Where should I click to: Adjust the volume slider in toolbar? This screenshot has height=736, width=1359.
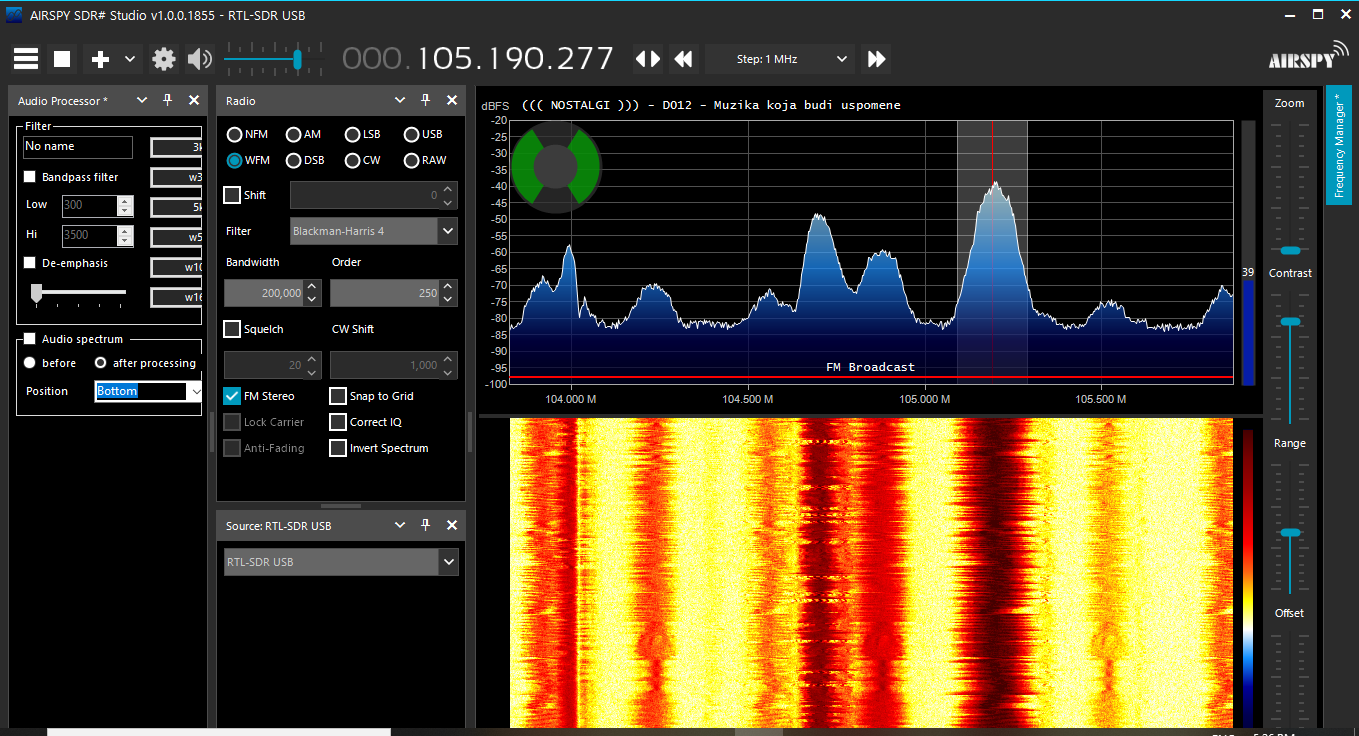click(297, 60)
